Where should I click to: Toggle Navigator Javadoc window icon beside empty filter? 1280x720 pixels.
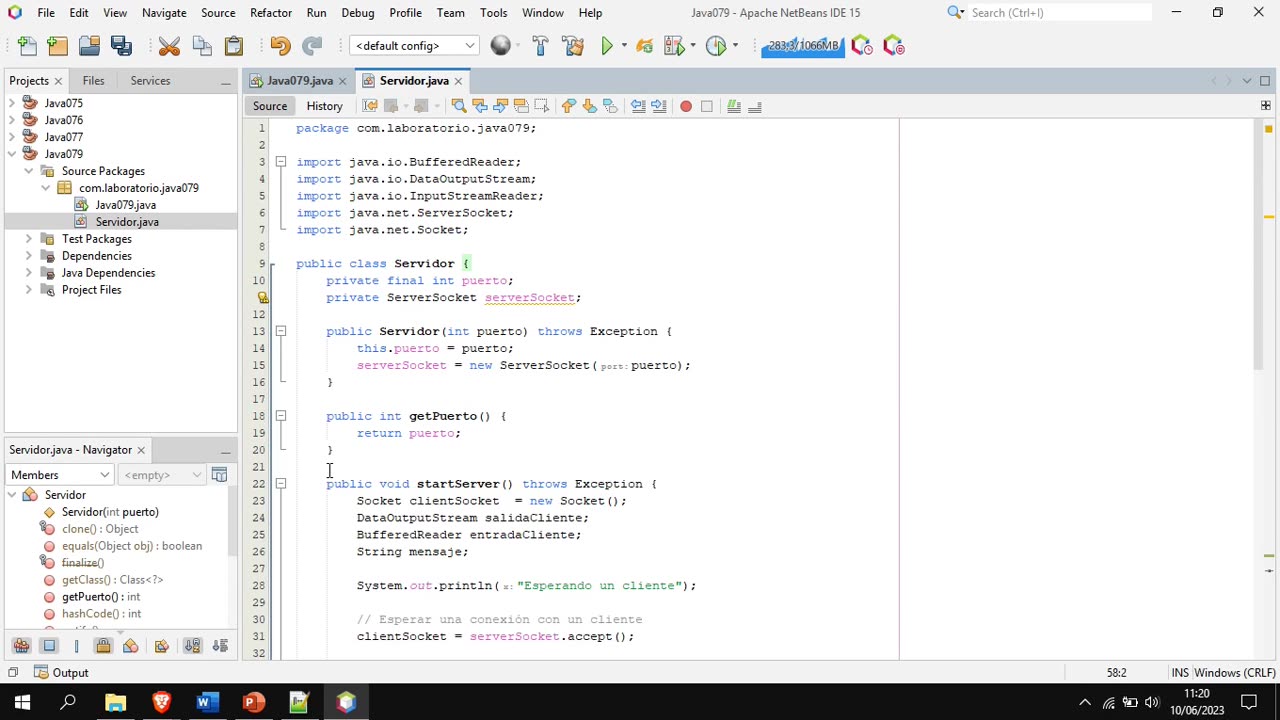pos(219,475)
